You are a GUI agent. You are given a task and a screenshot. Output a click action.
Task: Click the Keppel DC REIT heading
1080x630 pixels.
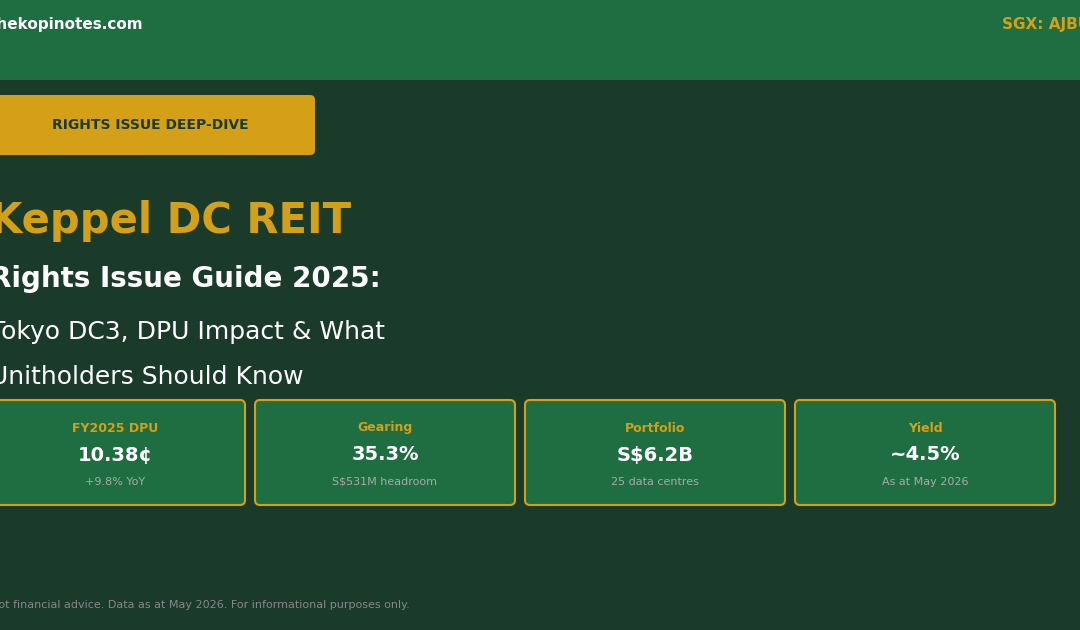point(174,220)
